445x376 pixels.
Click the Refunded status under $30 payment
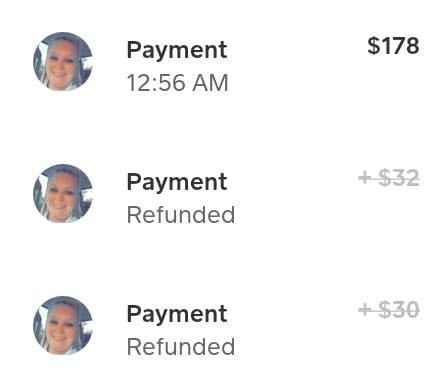tap(181, 347)
